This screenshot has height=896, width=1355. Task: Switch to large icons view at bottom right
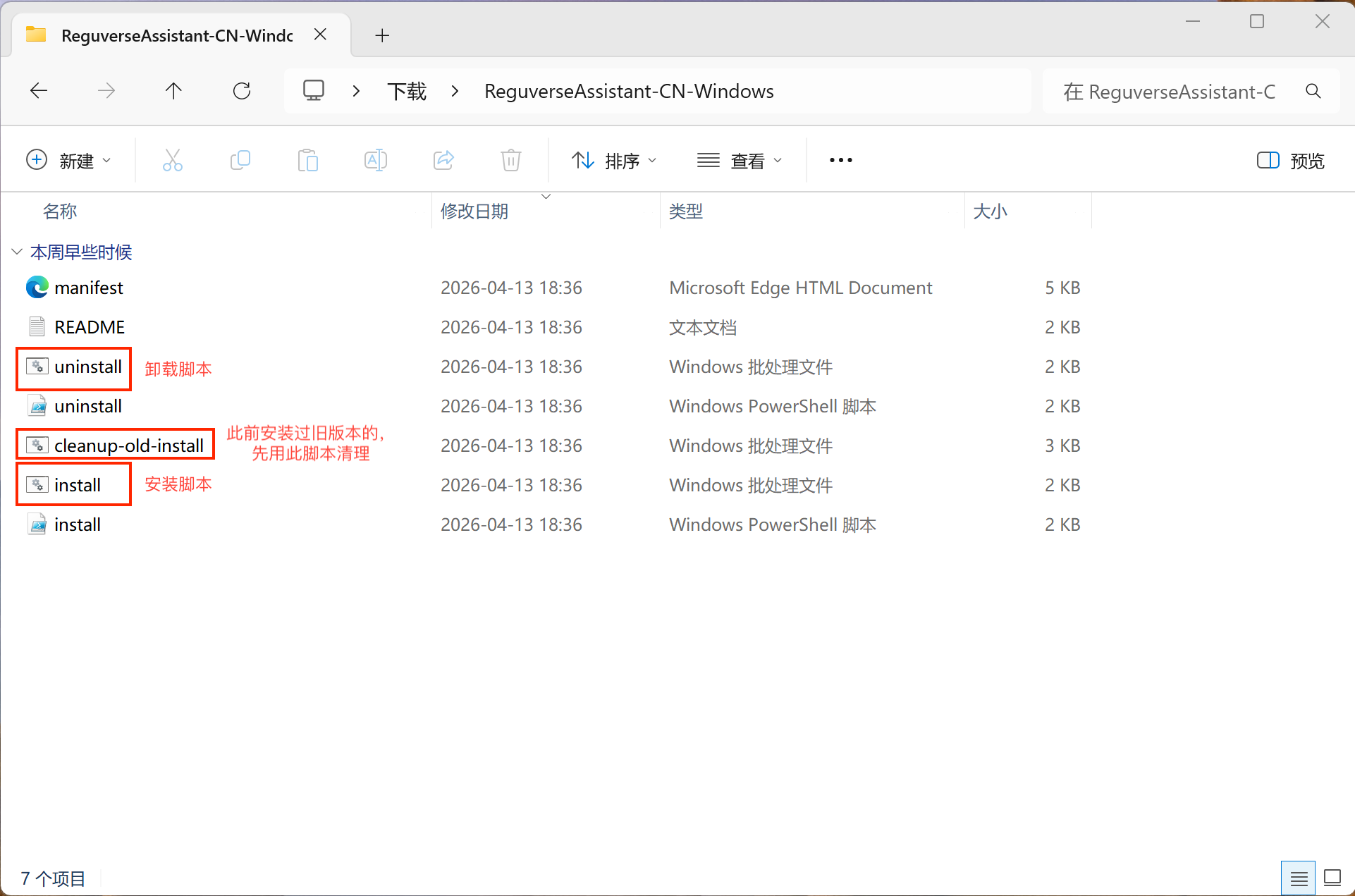pyautogui.click(x=1334, y=877)
